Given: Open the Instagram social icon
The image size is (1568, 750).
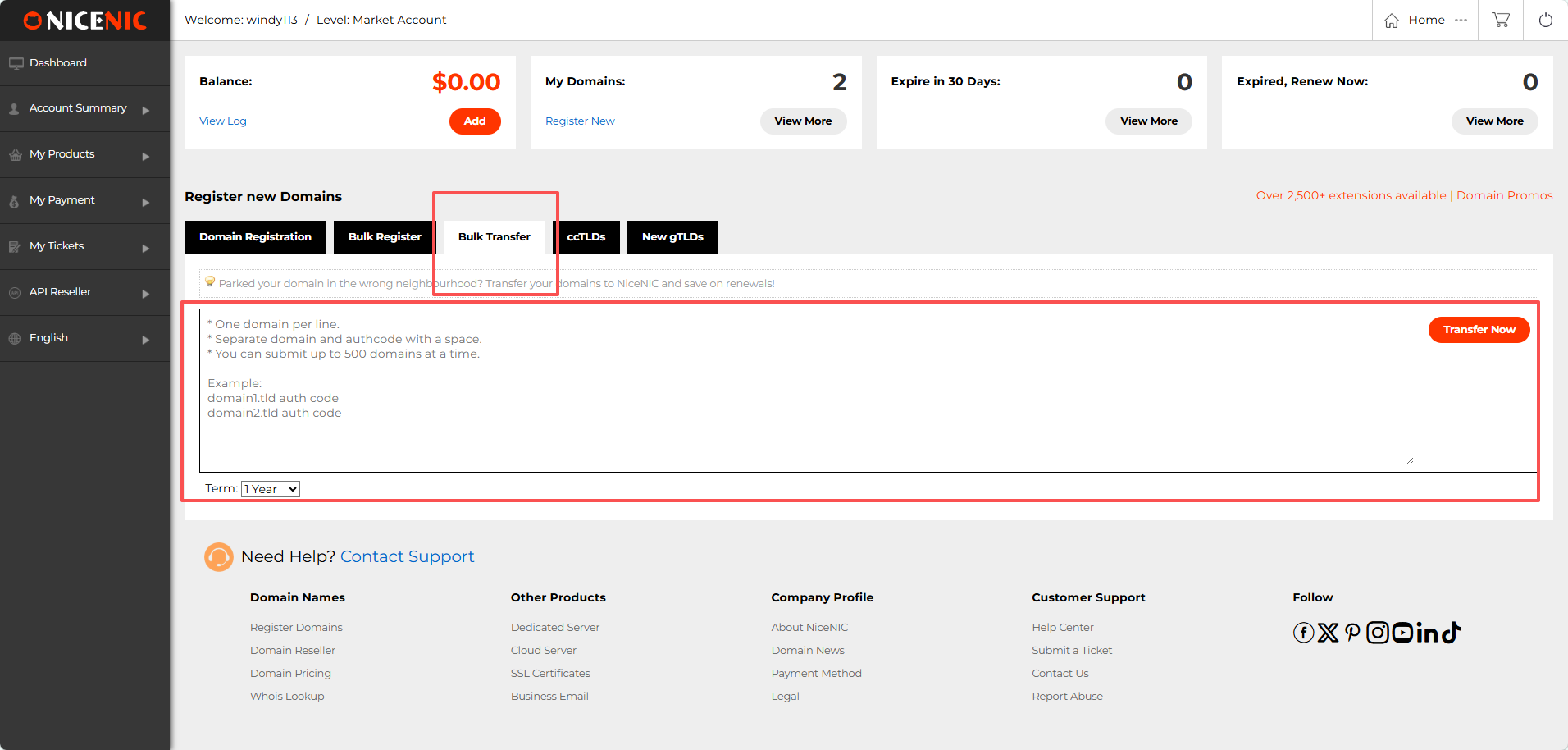Looking at the screenshot, I should [x=1378, y=633].
